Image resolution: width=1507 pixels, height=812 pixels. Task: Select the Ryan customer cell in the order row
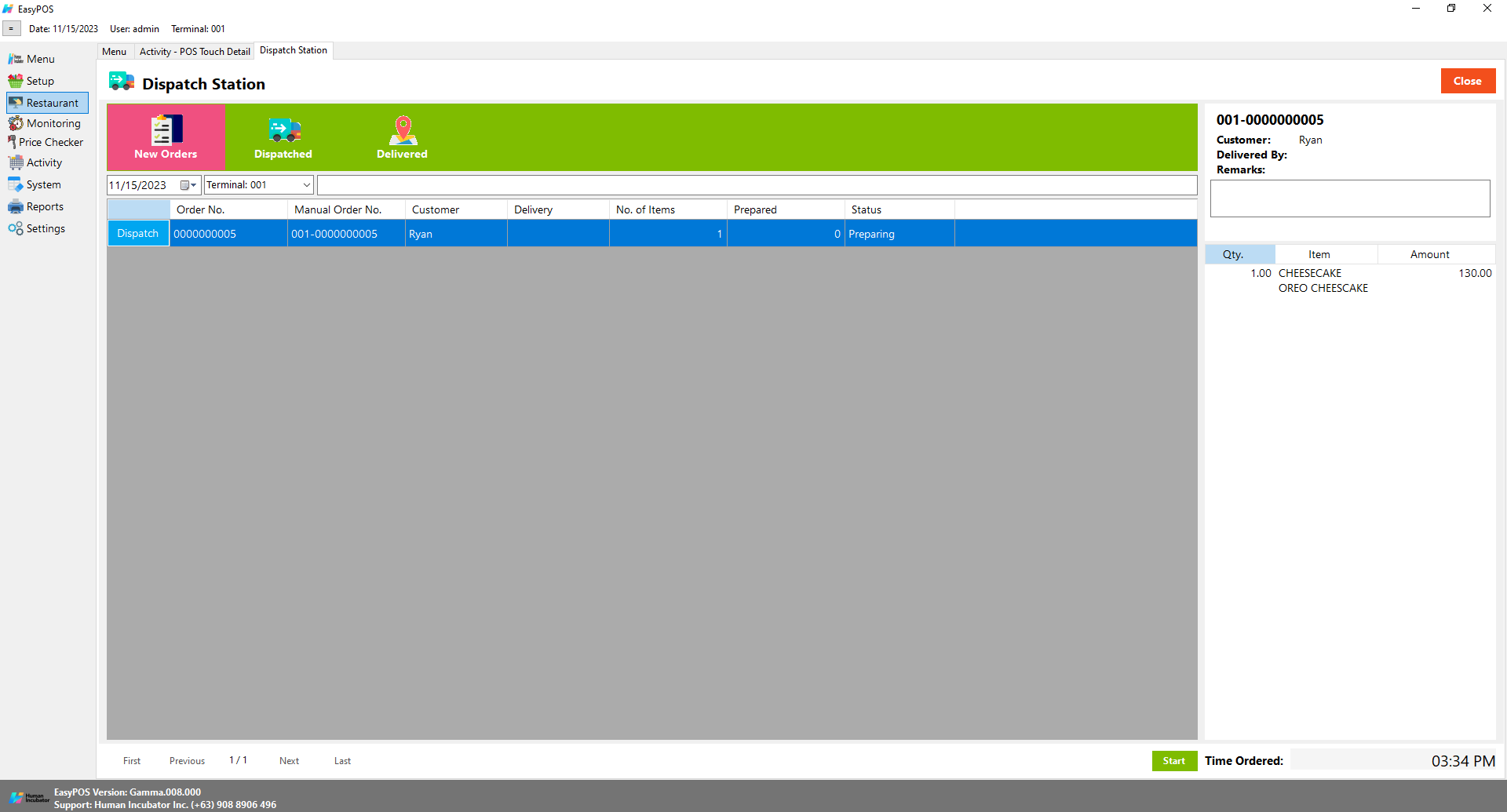[x=456, y=234]
